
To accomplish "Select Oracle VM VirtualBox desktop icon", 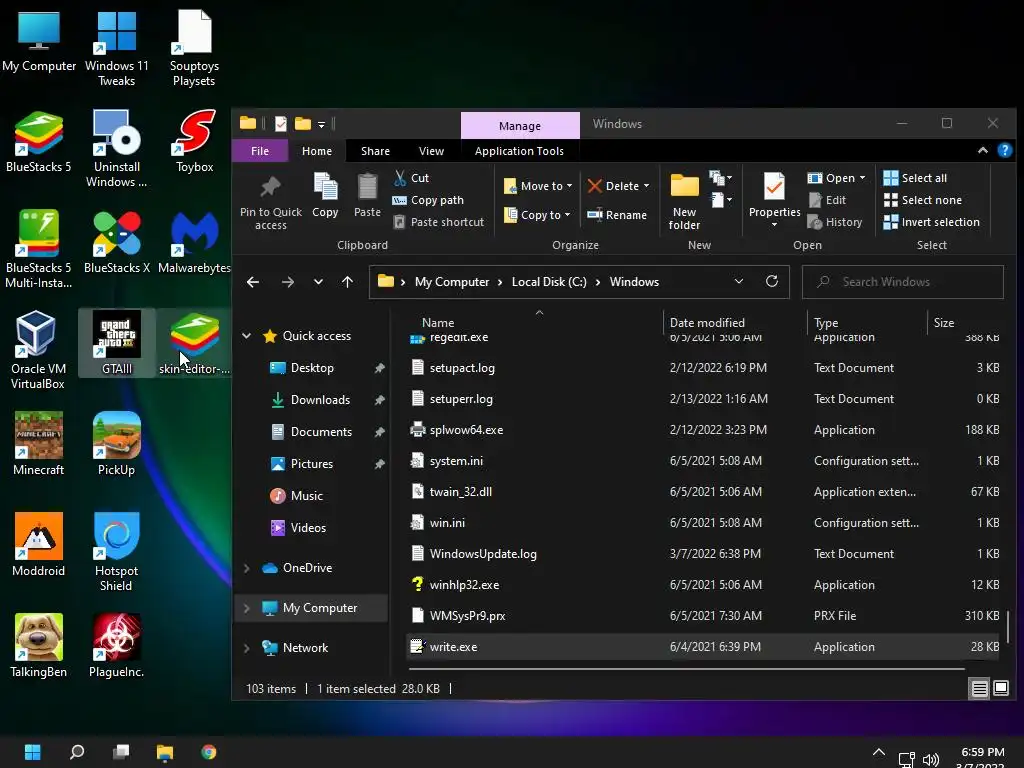I will tap(38, 350).
